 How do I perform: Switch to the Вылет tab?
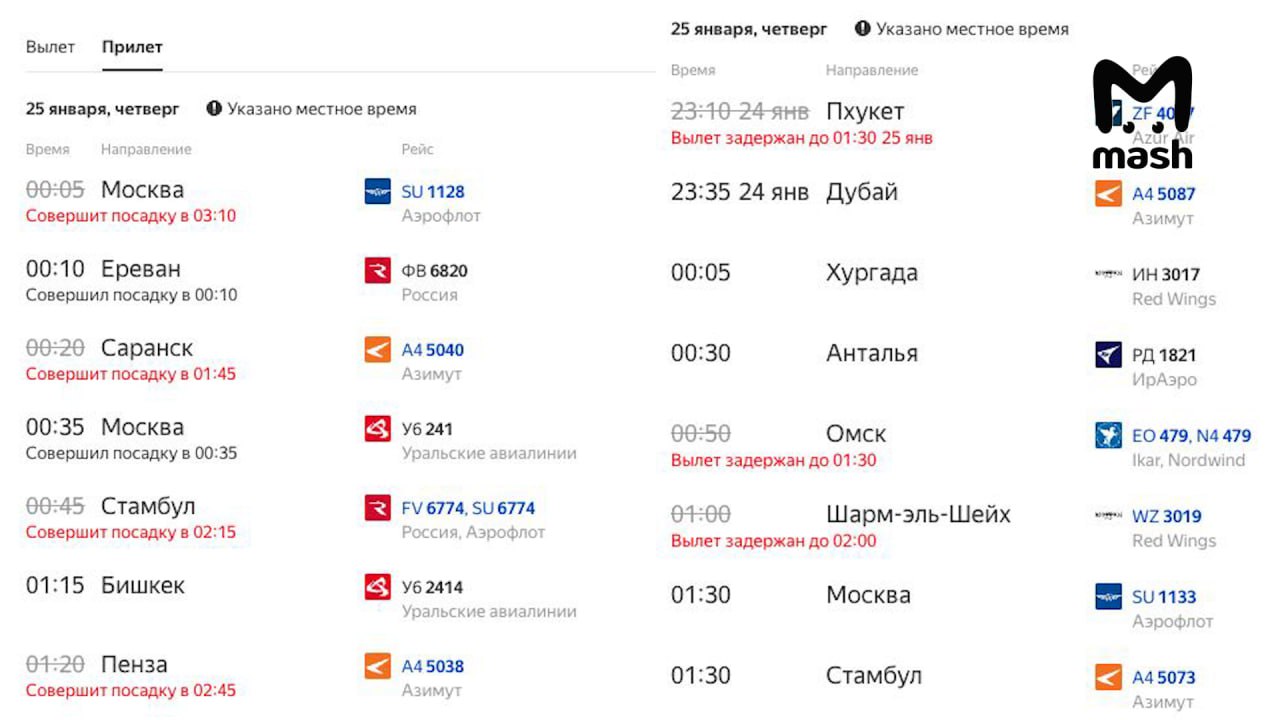click(50, 47)
